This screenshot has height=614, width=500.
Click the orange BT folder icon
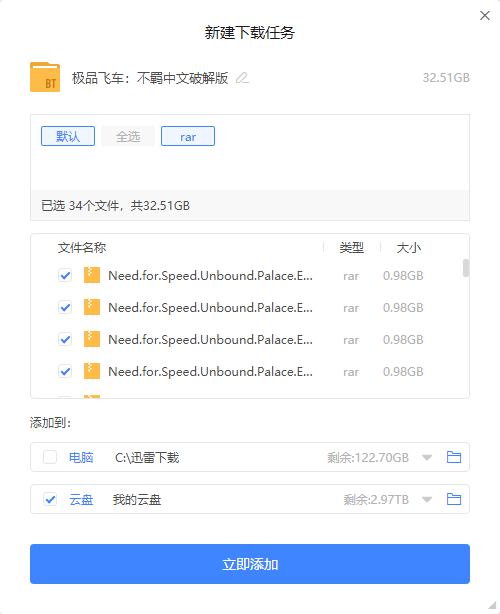tap(45, 77)
